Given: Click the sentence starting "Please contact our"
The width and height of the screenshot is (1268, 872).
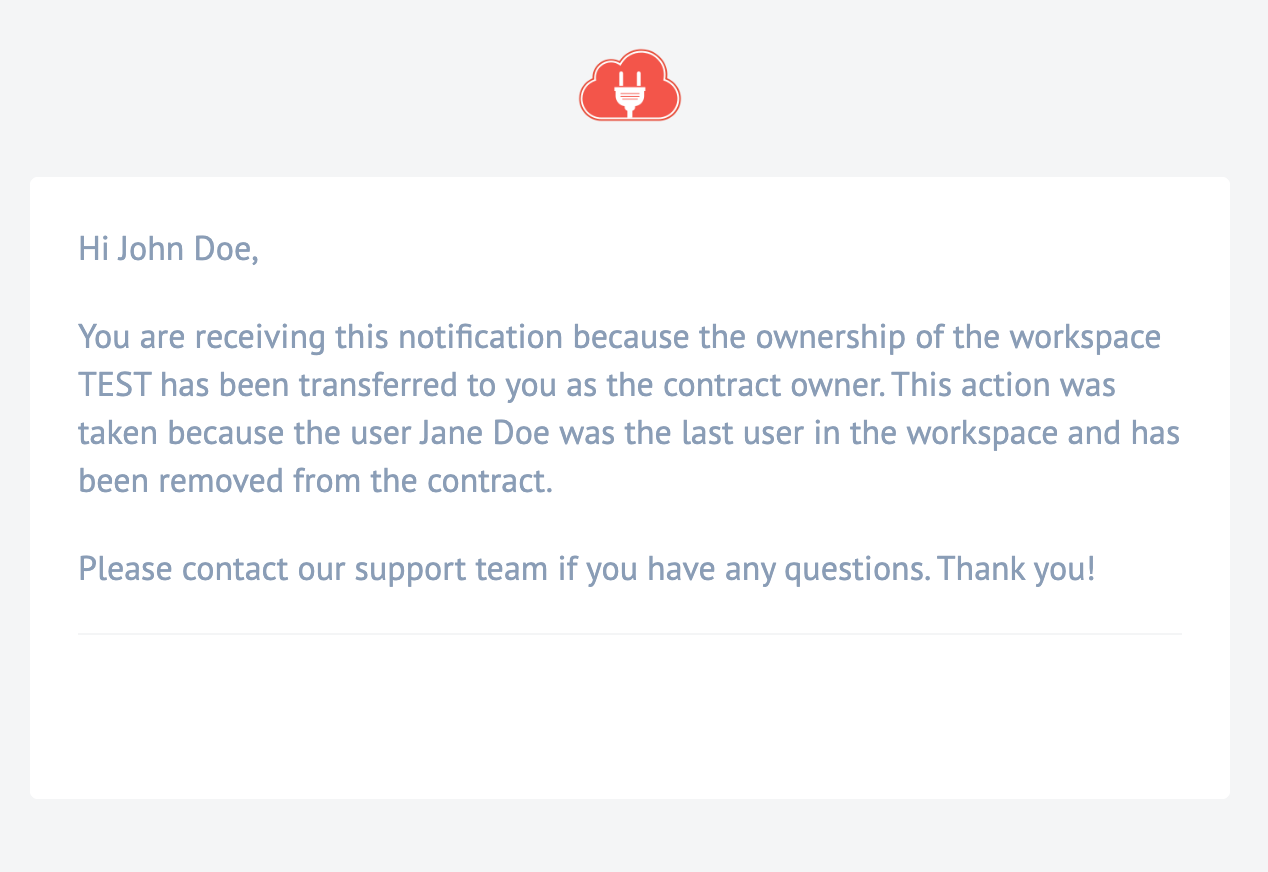Looking at the screenshot, I should (x=587, y=570).
